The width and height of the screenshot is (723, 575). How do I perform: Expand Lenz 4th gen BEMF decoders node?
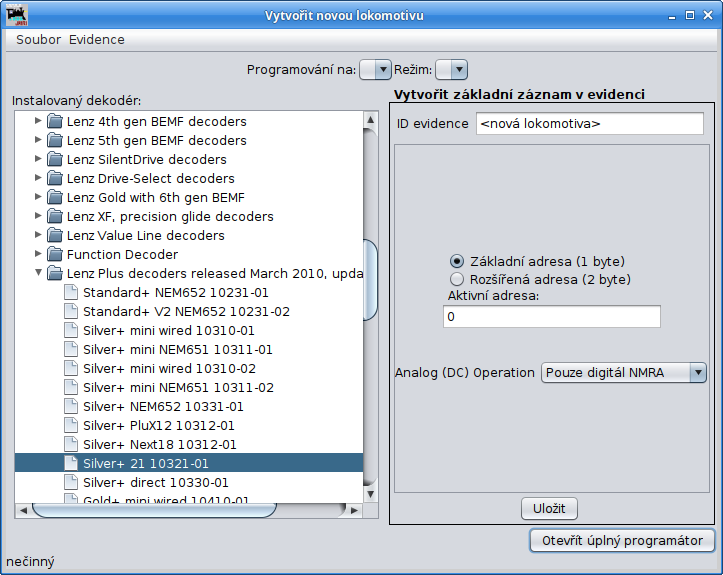click(38, 121)
